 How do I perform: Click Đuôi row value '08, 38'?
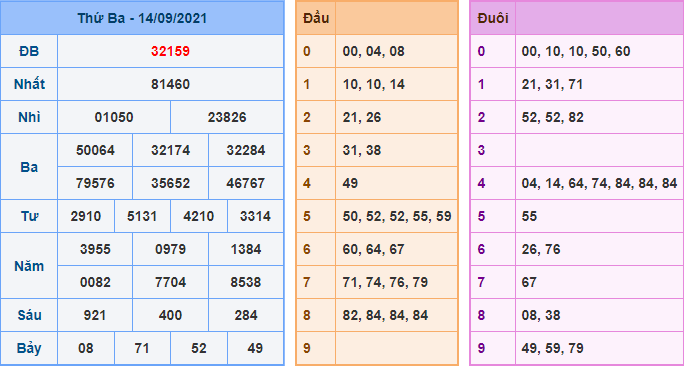(541, 315)
